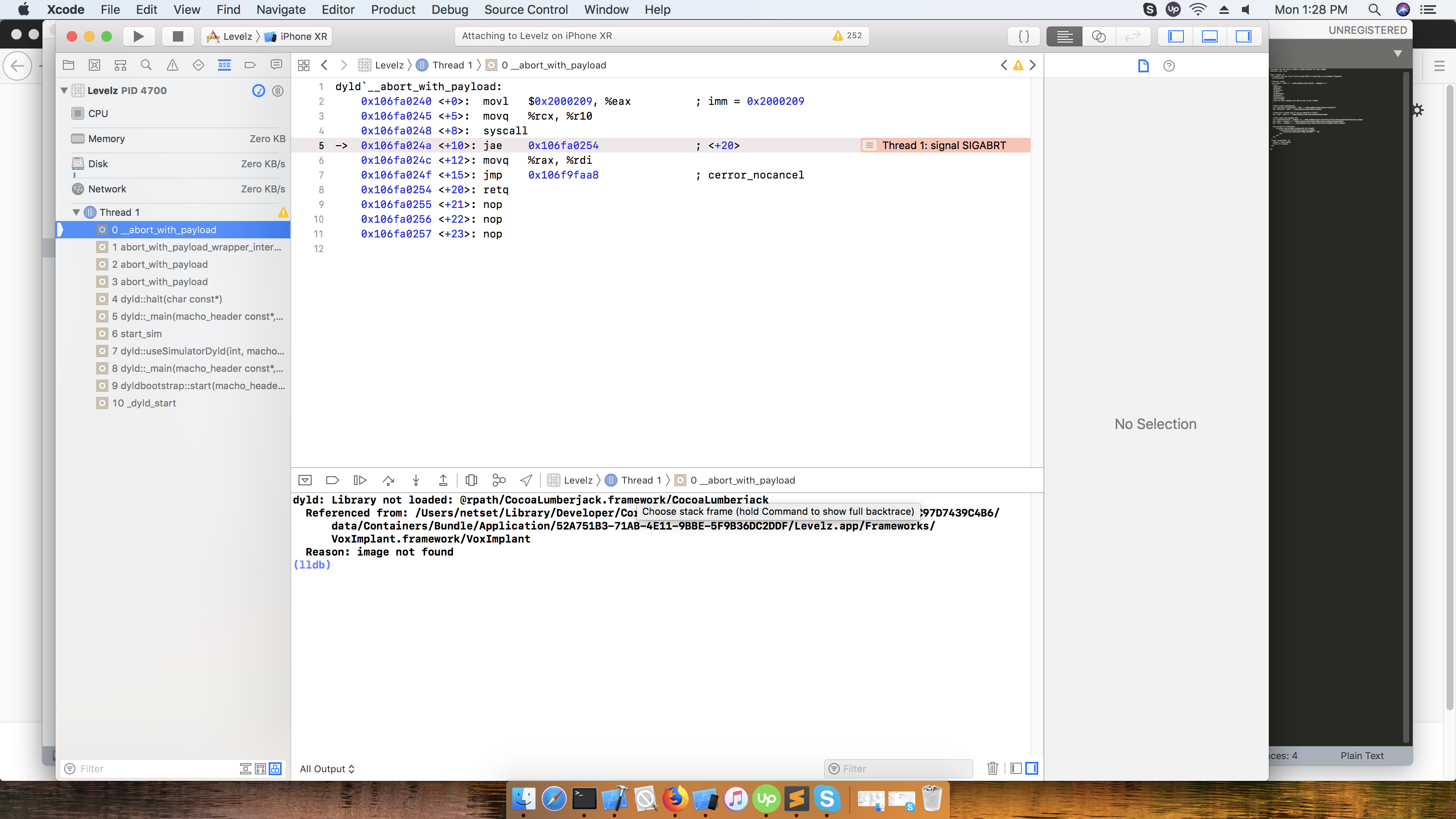Open the Debug Memory Graph icon

[x=498, y=480]
